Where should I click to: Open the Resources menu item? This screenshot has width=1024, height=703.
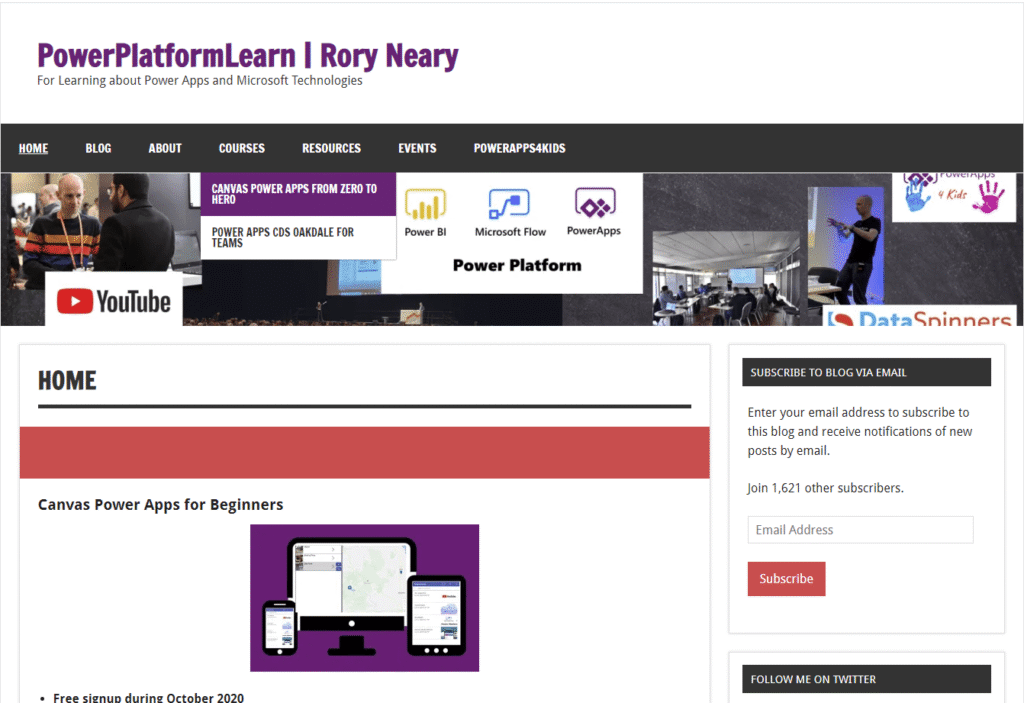331,148
